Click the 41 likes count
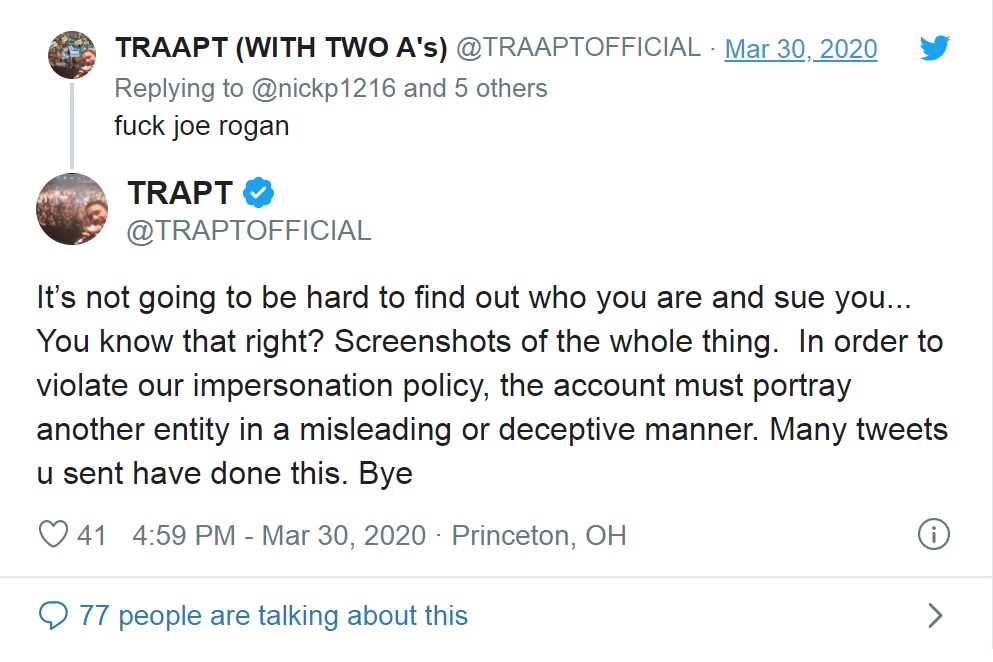This screenshot has height=662, width=993. click(x=91, y=535)
